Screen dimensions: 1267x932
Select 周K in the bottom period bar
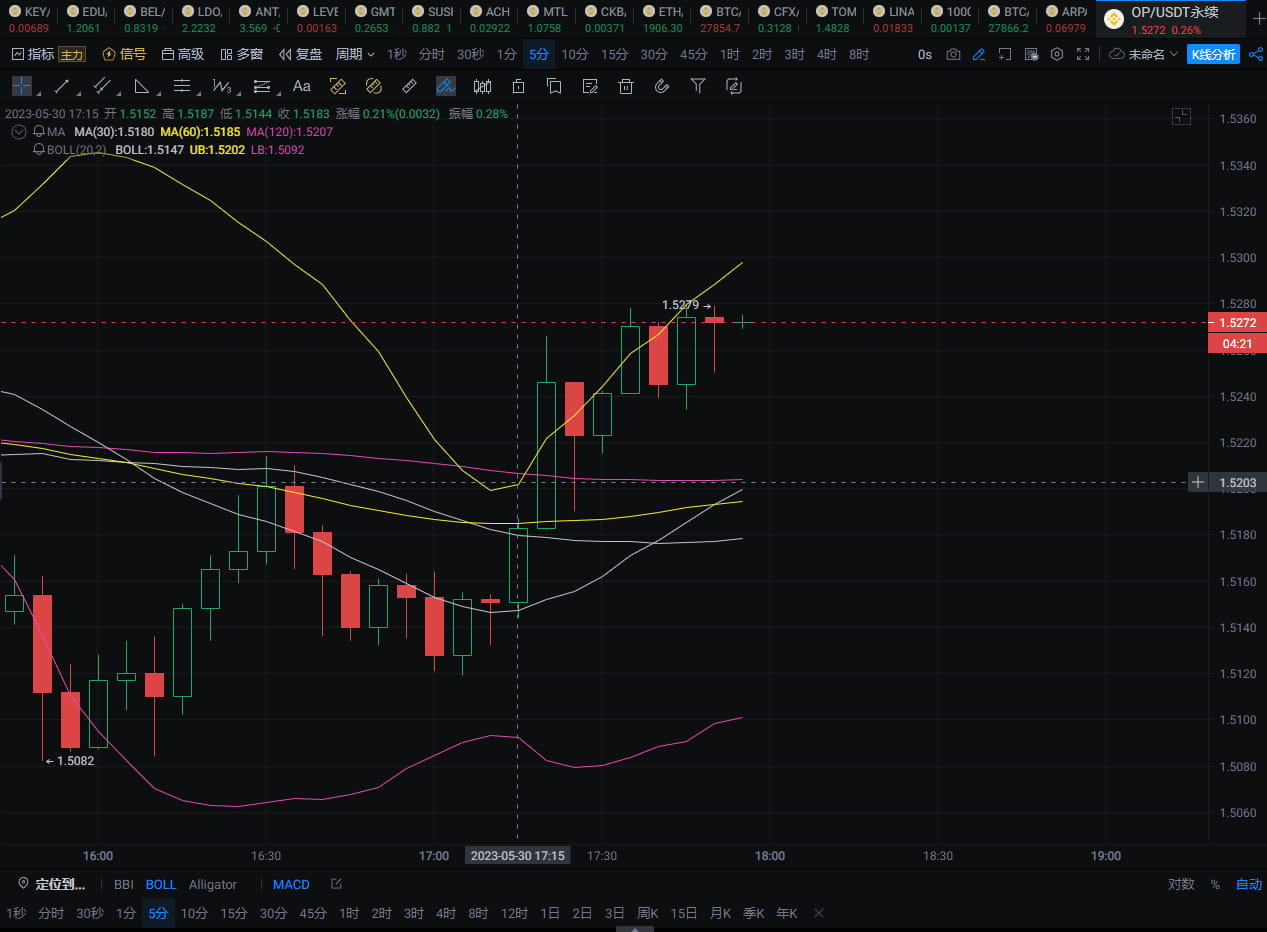(648, 913)
